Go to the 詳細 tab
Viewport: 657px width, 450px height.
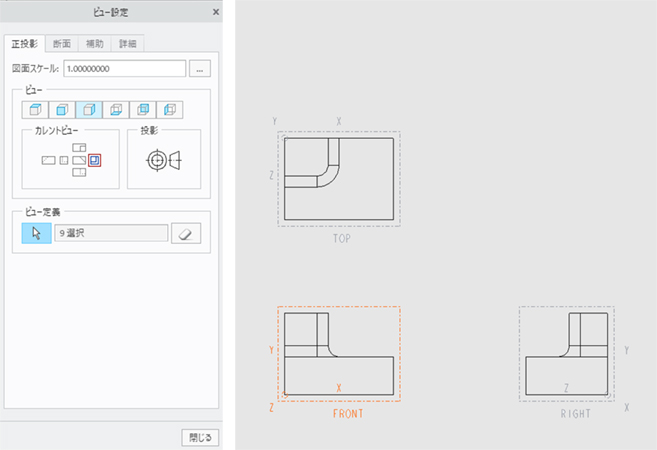coord(128,44)
